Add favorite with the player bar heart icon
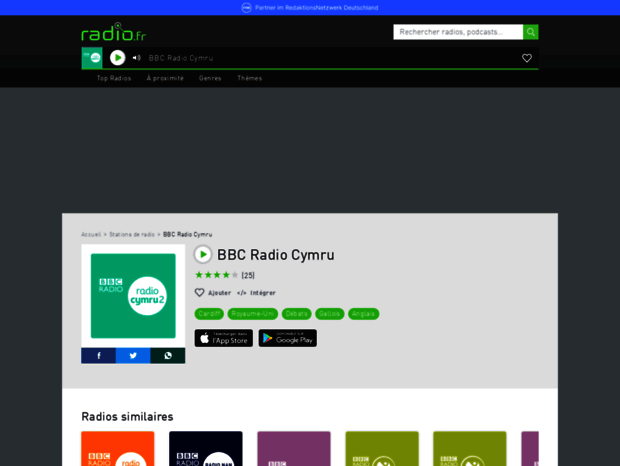Image resolution: width=620 pixels, height=466 pixels. 527,58
